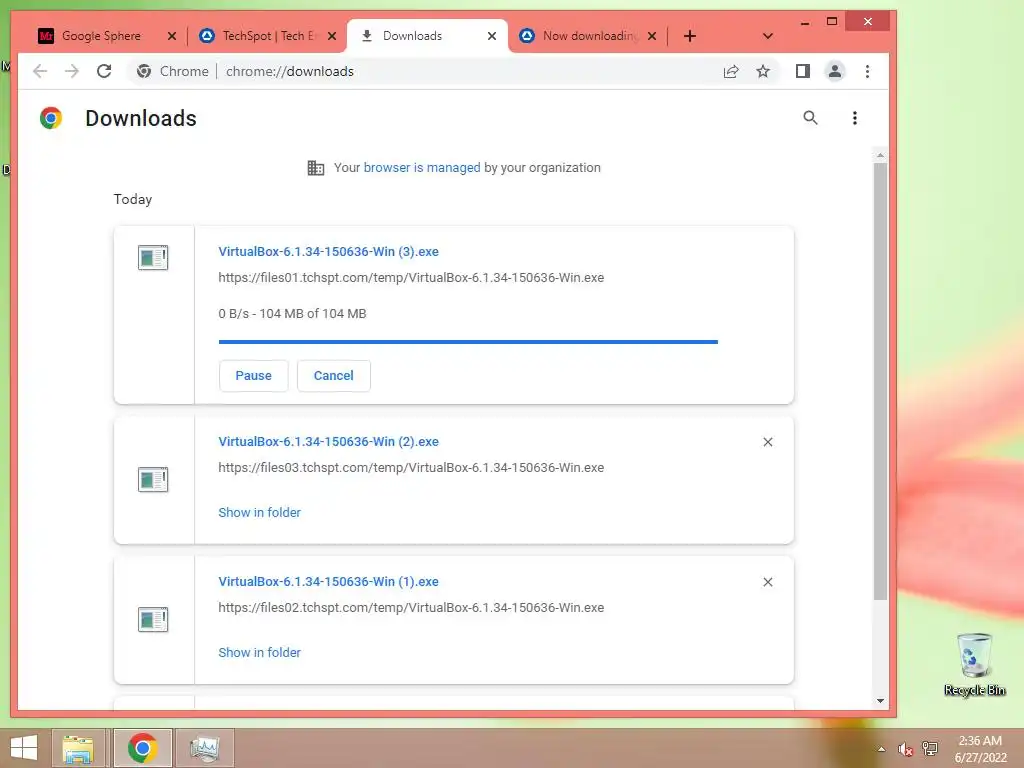Click the browser back arrow
This screenshot has height=768, width=1024.
pos(40,71)
